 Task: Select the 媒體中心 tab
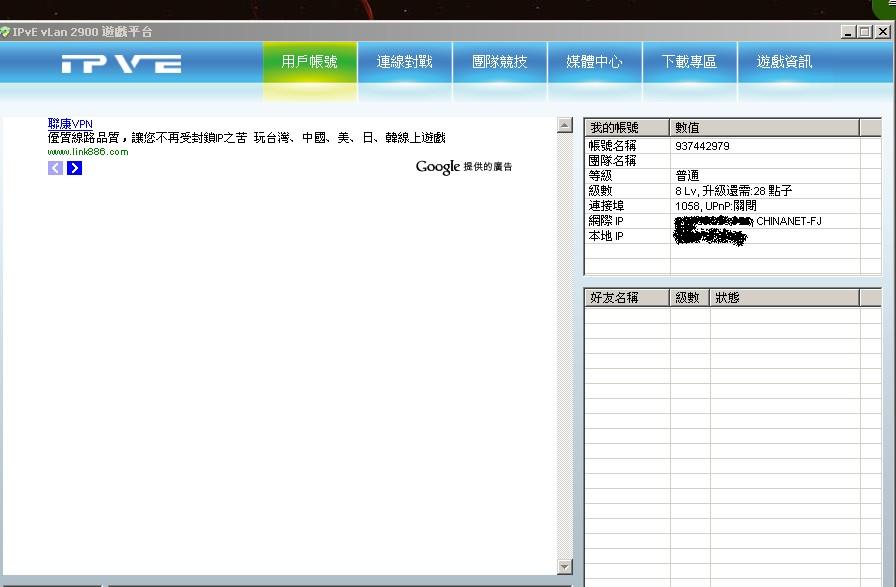click(594, 62)
